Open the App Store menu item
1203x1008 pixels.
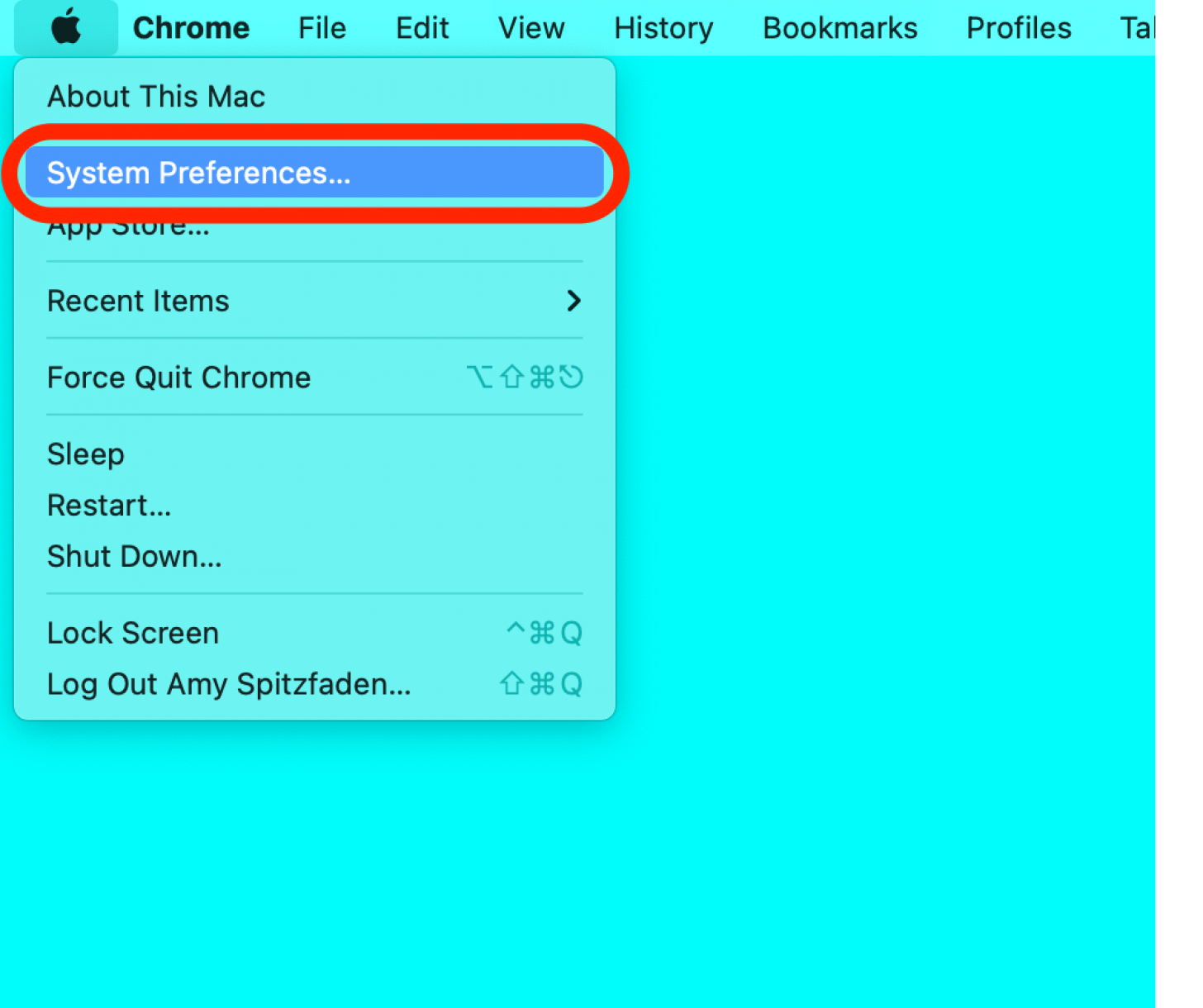point(128,224)
